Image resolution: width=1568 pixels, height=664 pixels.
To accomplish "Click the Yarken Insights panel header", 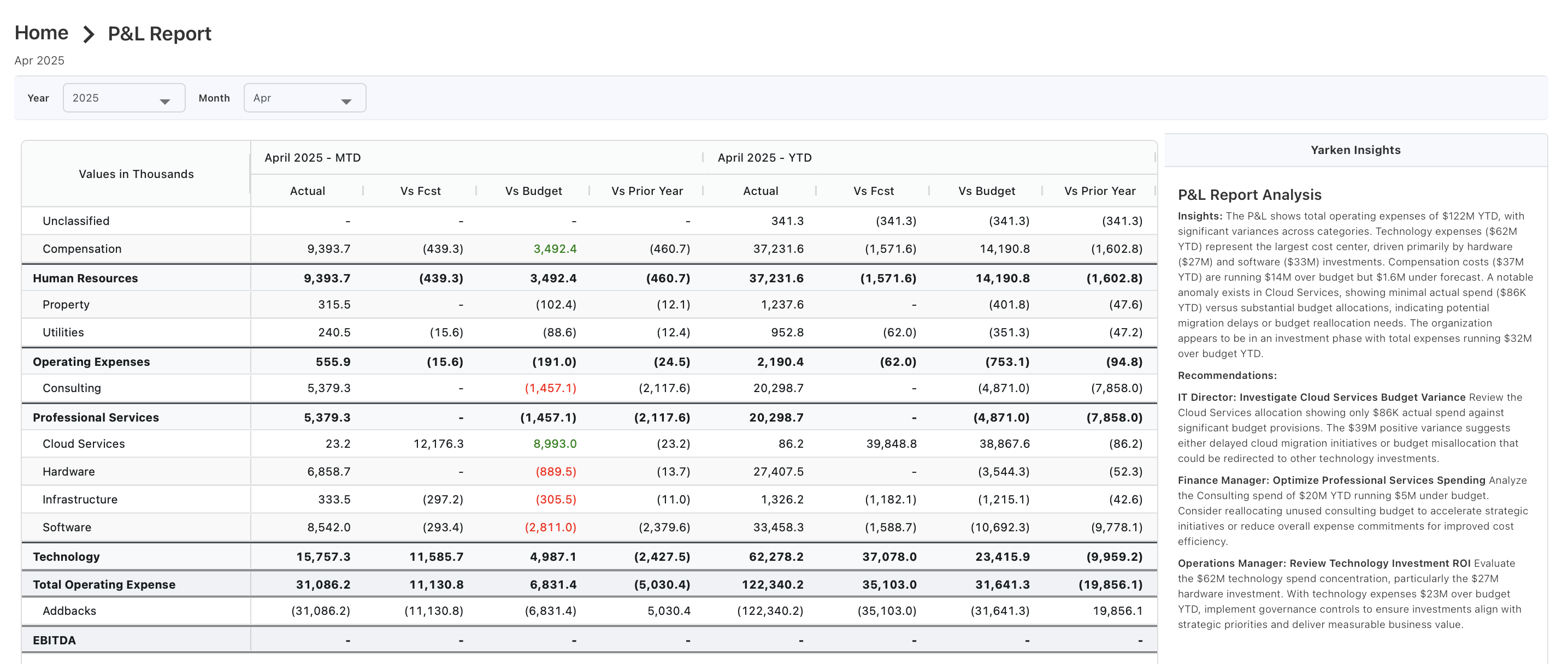I will [x=1355, y=150].
